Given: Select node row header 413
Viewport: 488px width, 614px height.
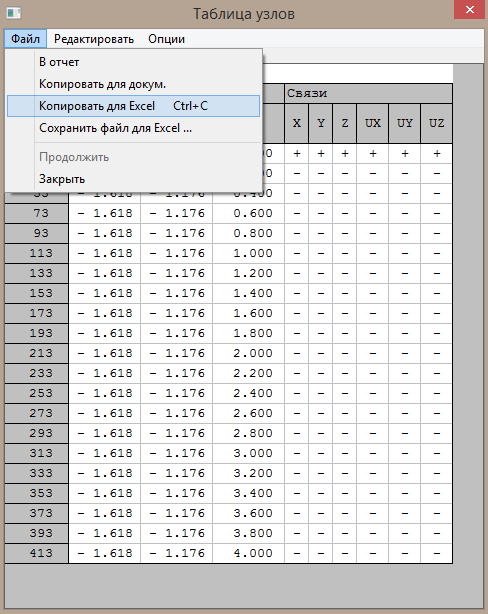Looking at the screenshot, I should coord(37,553).
